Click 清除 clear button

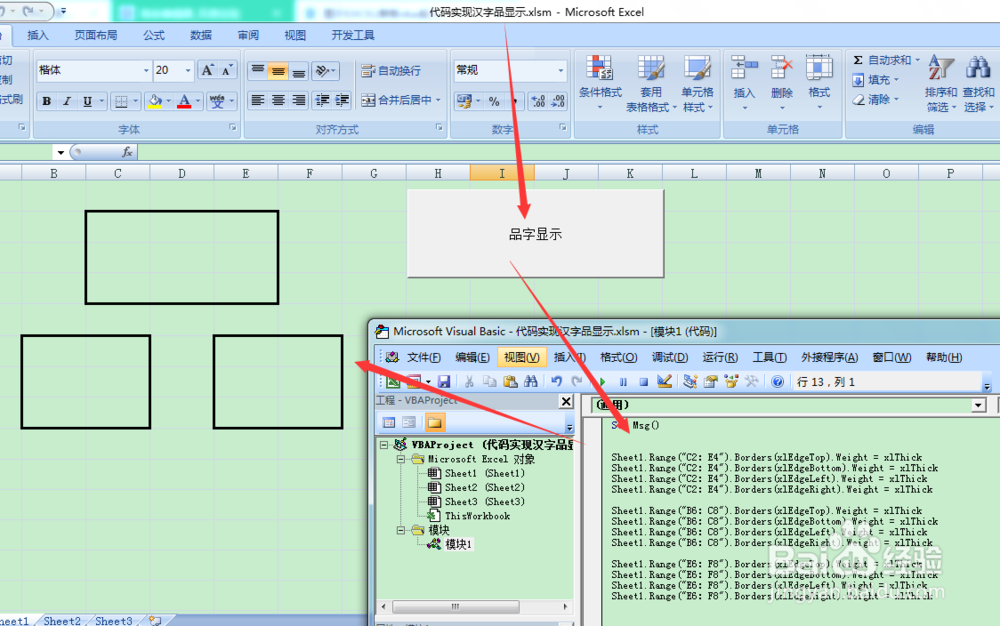coord(876,99)
